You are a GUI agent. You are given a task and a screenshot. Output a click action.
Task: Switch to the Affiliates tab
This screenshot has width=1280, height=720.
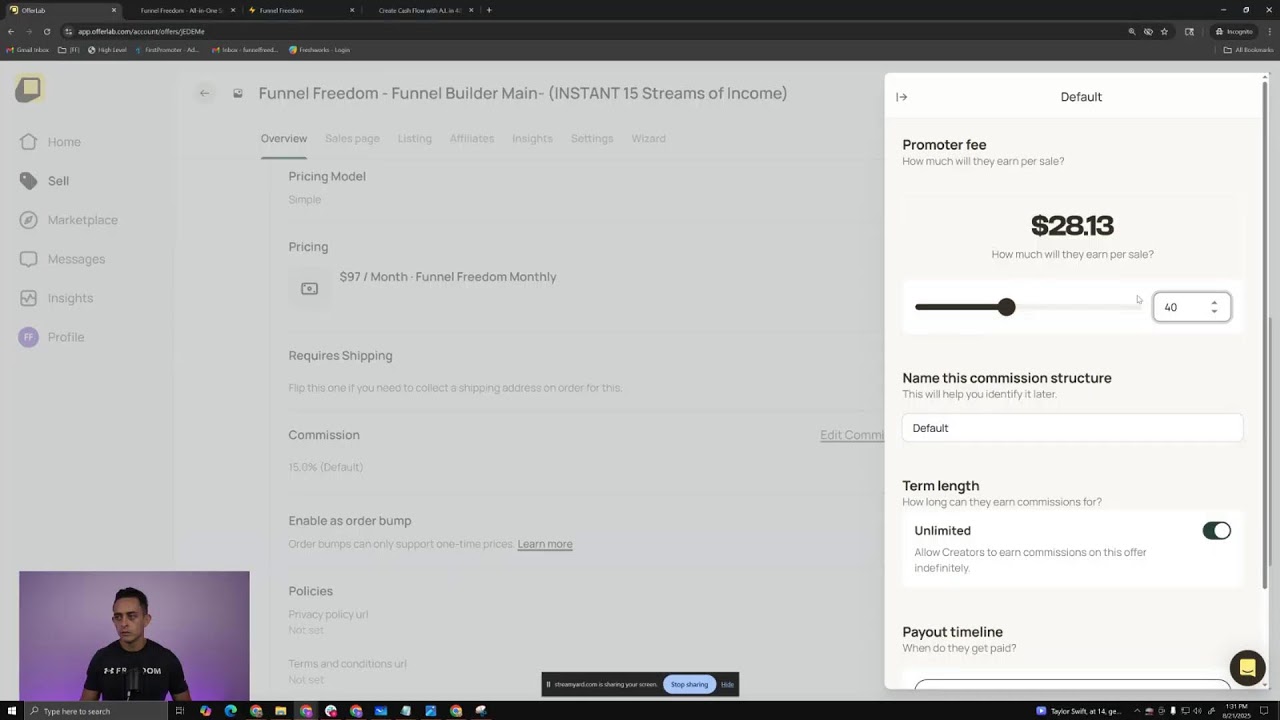coord(472,139)
